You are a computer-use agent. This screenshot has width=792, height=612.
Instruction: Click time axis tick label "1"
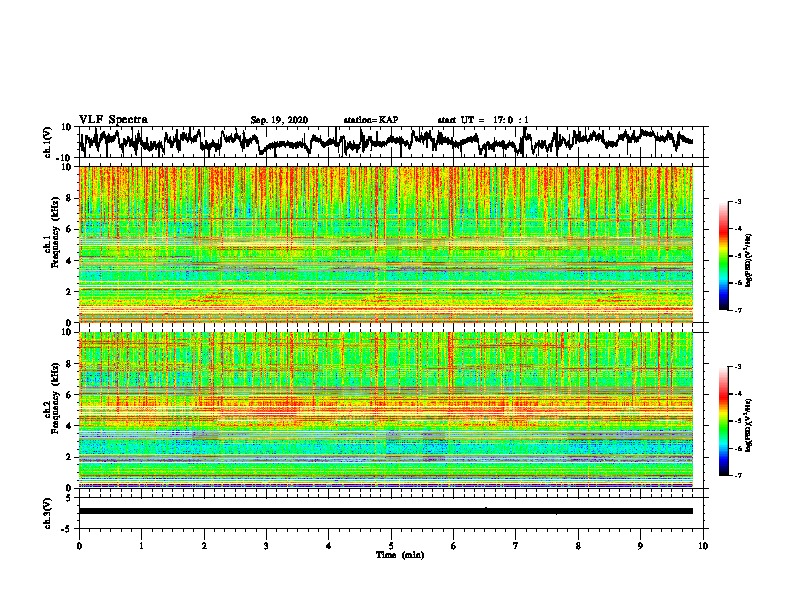coord(141,546)
